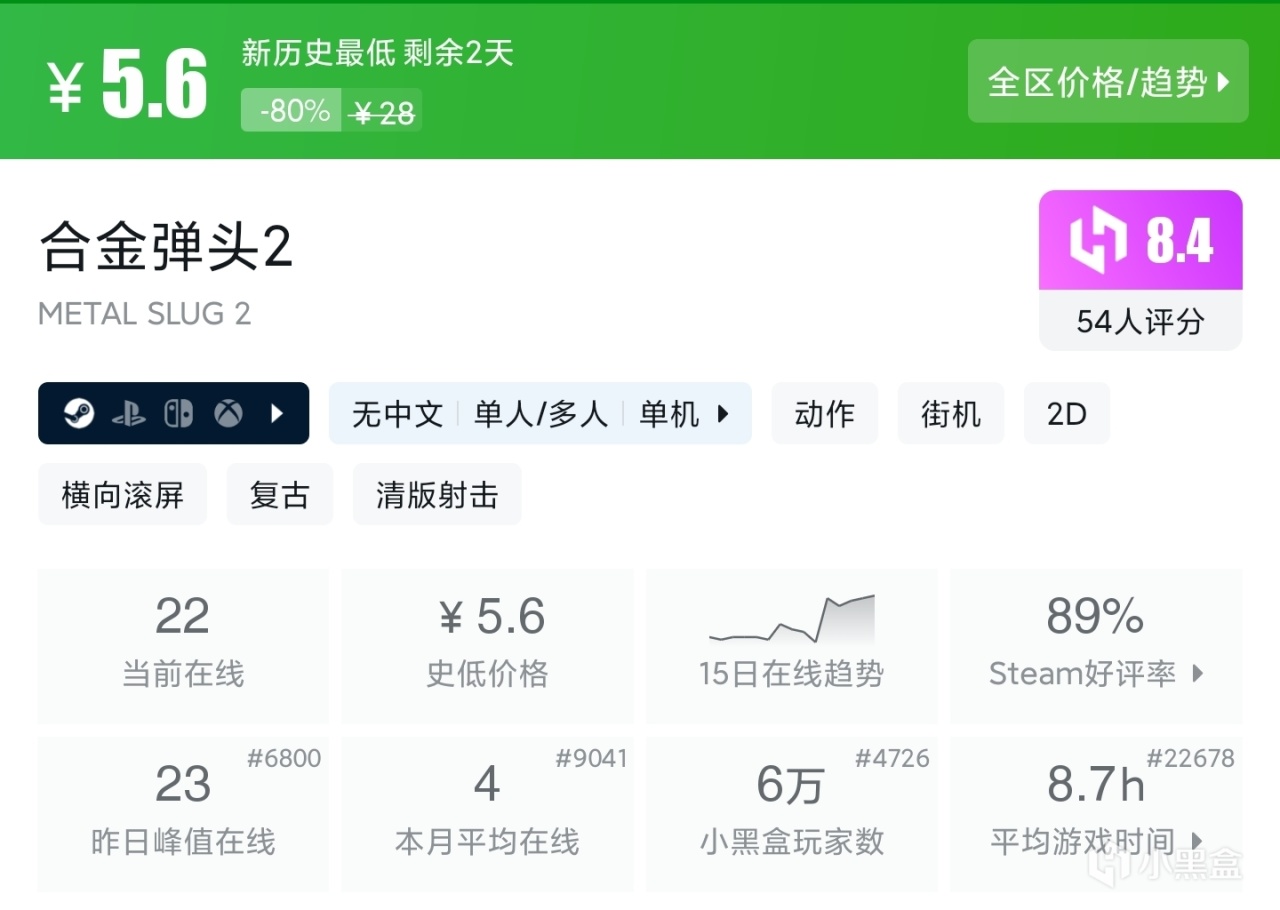Tap the -80% discount badge
This screenshot has width=1280, height=910.
point(294,111)
